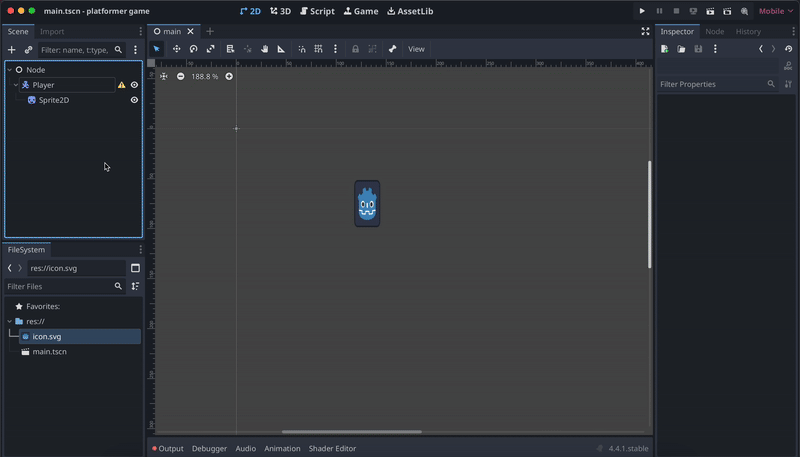Collapse the res:// folder
This screenshot has height=457, width=800.
click(9, 321)
